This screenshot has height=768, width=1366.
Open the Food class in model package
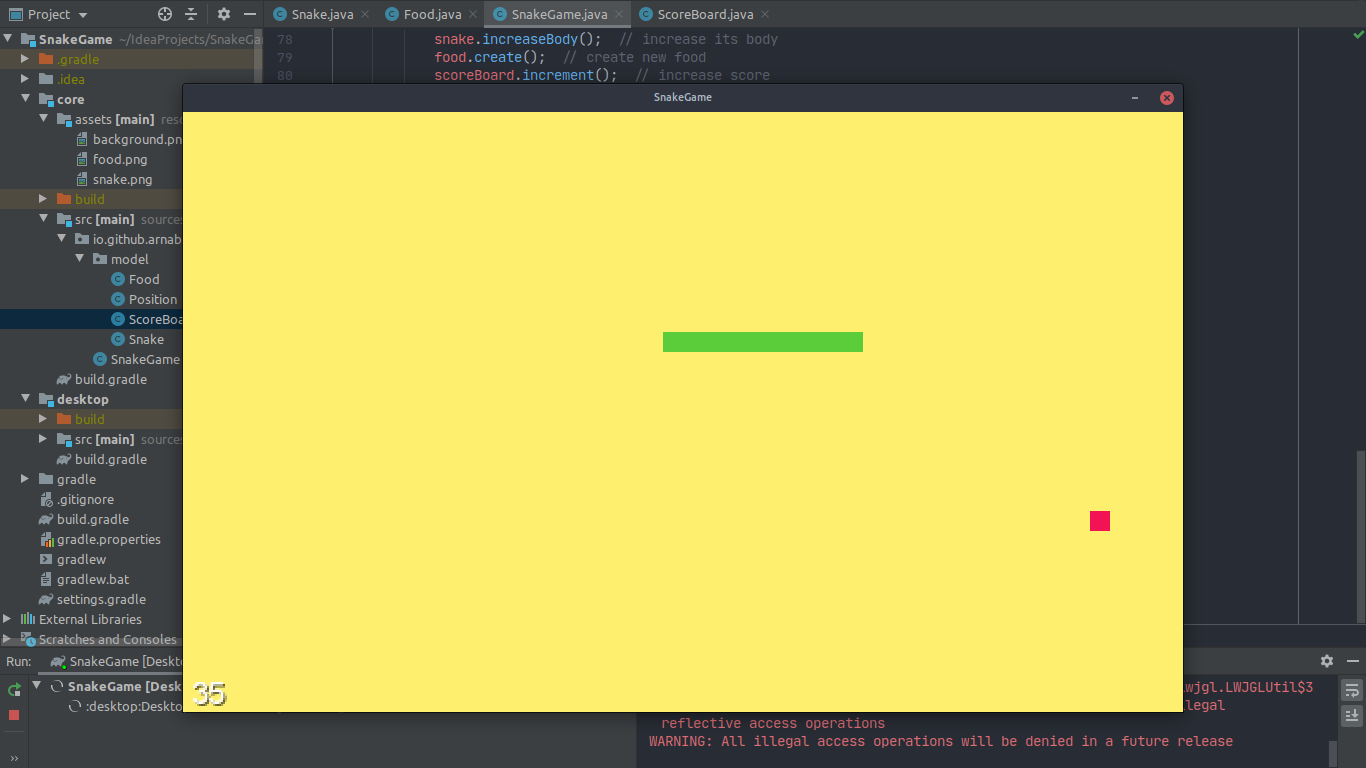tap(135, 279)
